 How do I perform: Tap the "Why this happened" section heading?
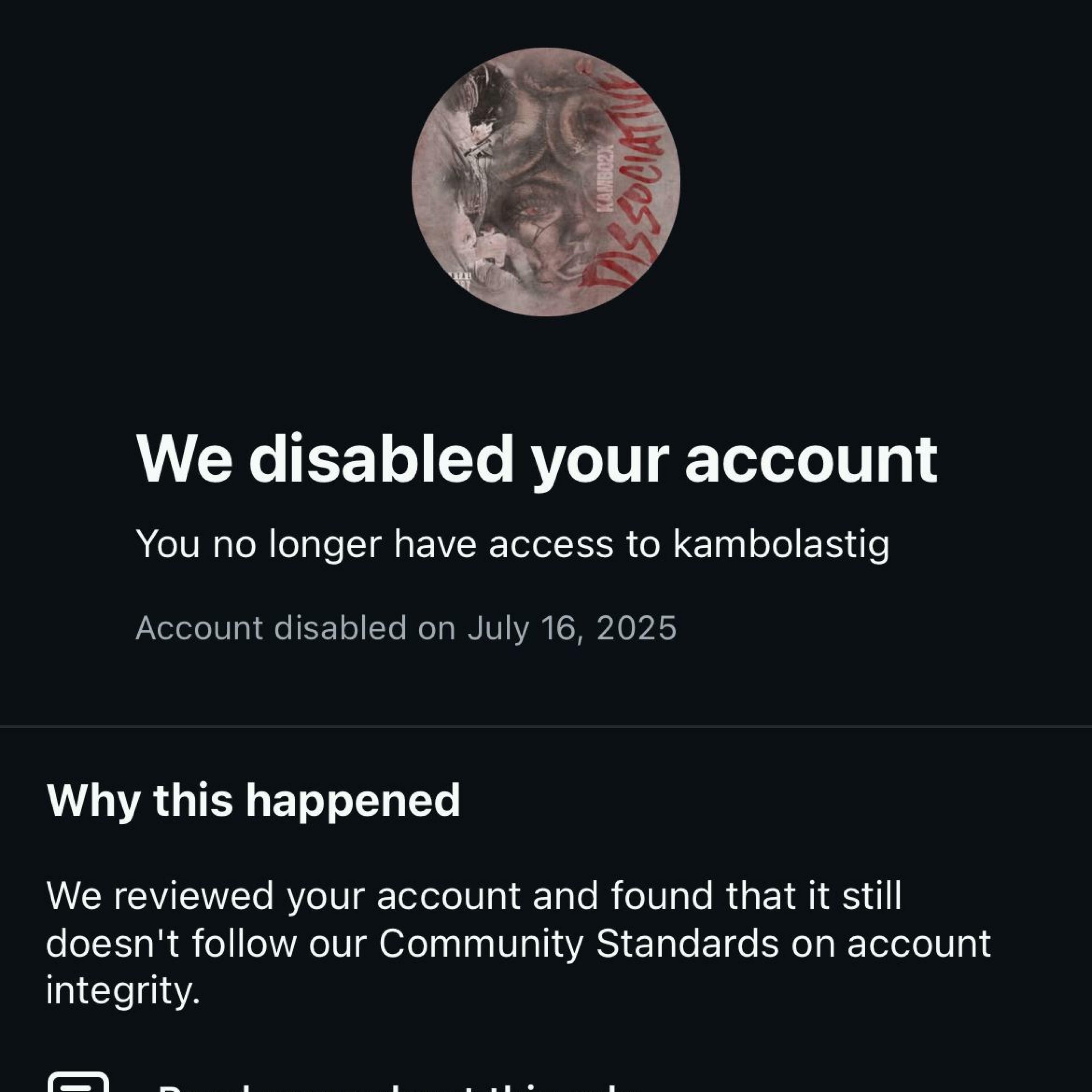253,800
